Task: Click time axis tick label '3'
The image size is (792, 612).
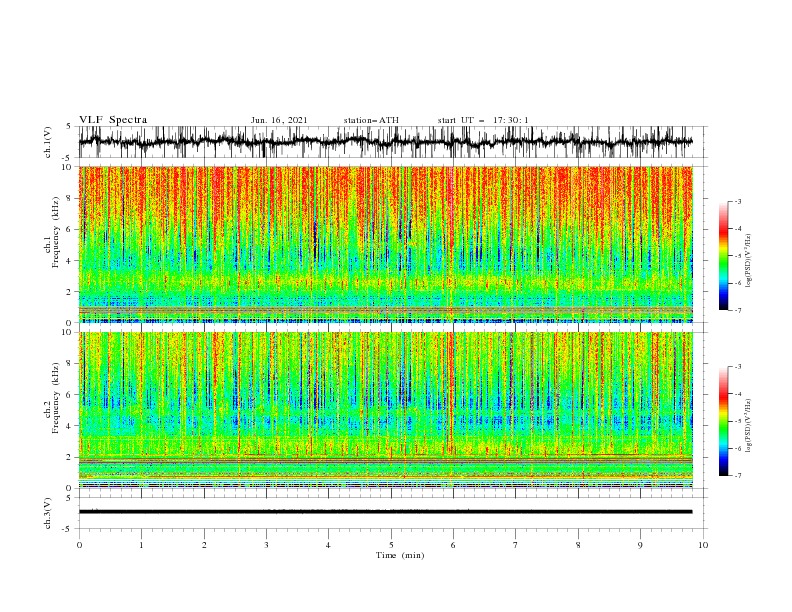Action: click(266, 545)
